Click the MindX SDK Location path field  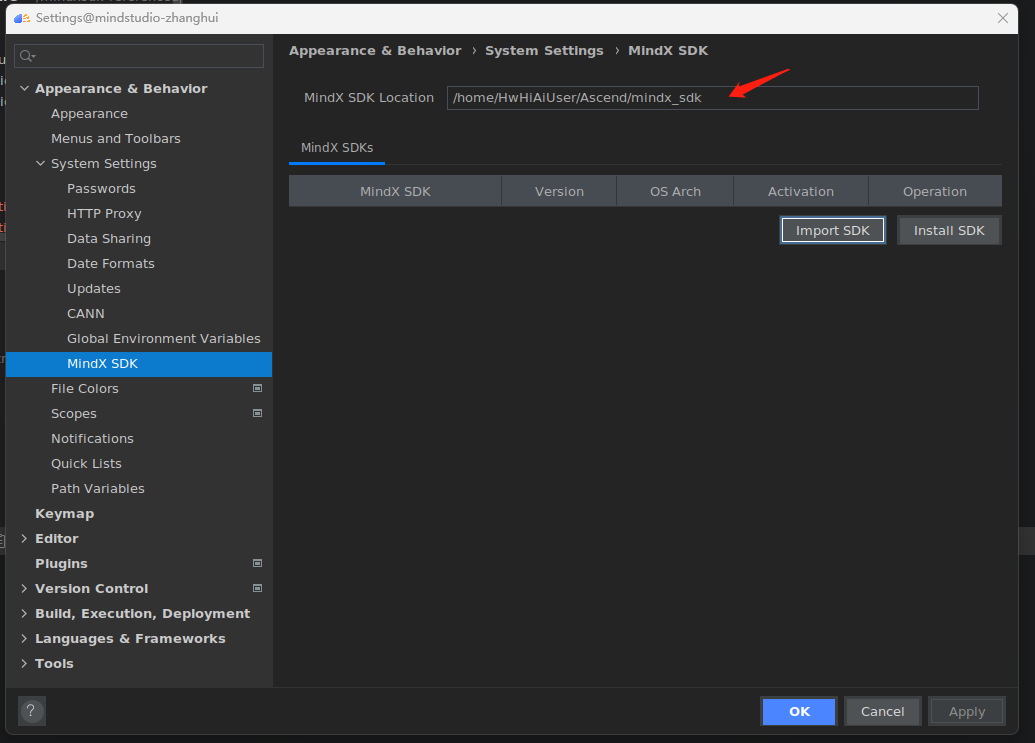click(x=712, y=98)
